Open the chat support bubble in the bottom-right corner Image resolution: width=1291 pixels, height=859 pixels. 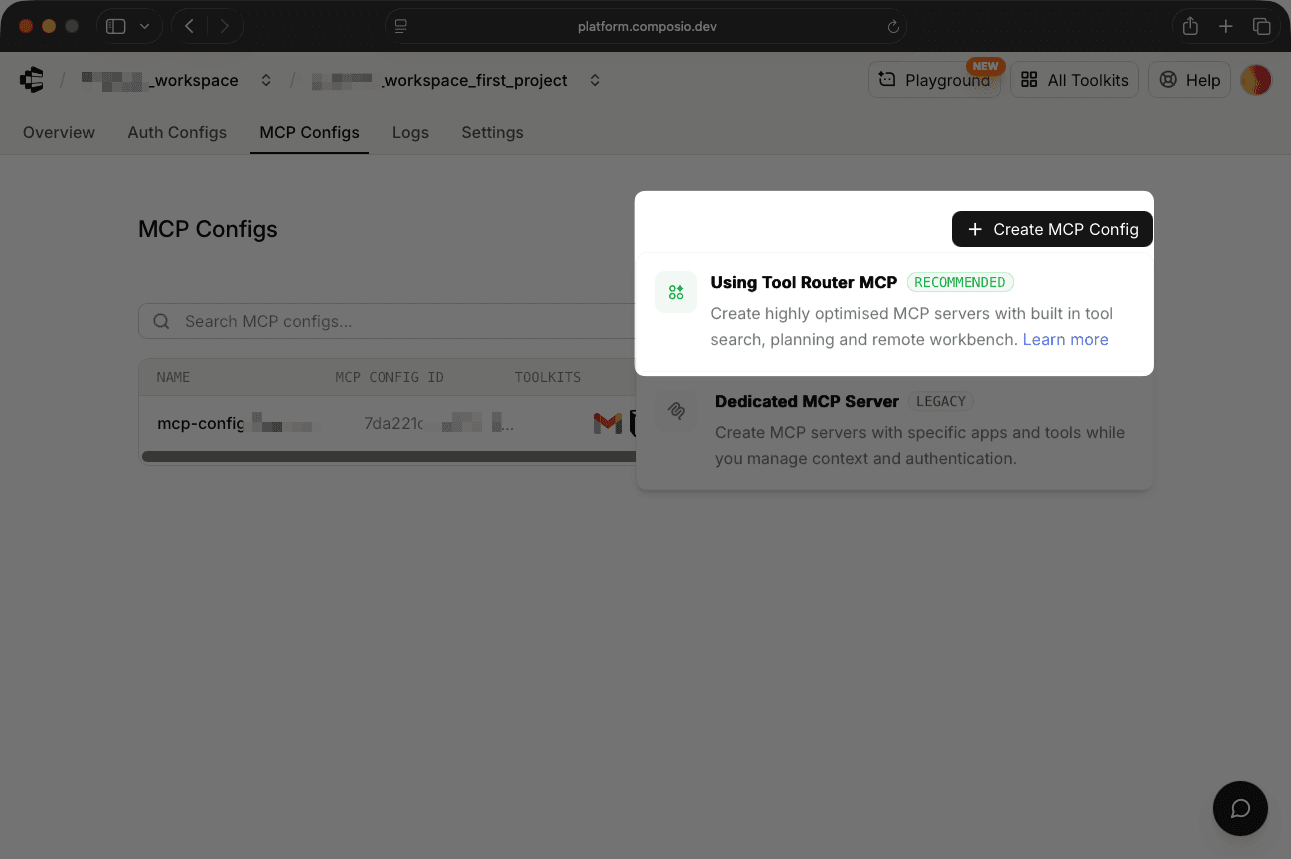point(1240,808)
